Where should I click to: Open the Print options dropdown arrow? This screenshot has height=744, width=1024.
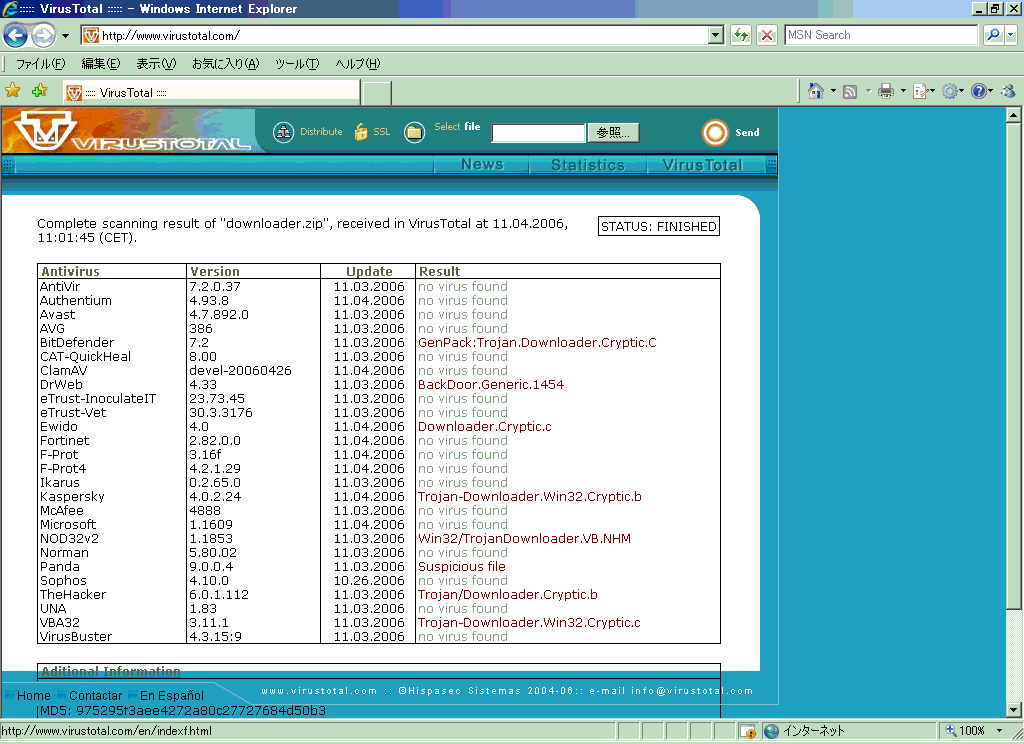click(903, 91)
